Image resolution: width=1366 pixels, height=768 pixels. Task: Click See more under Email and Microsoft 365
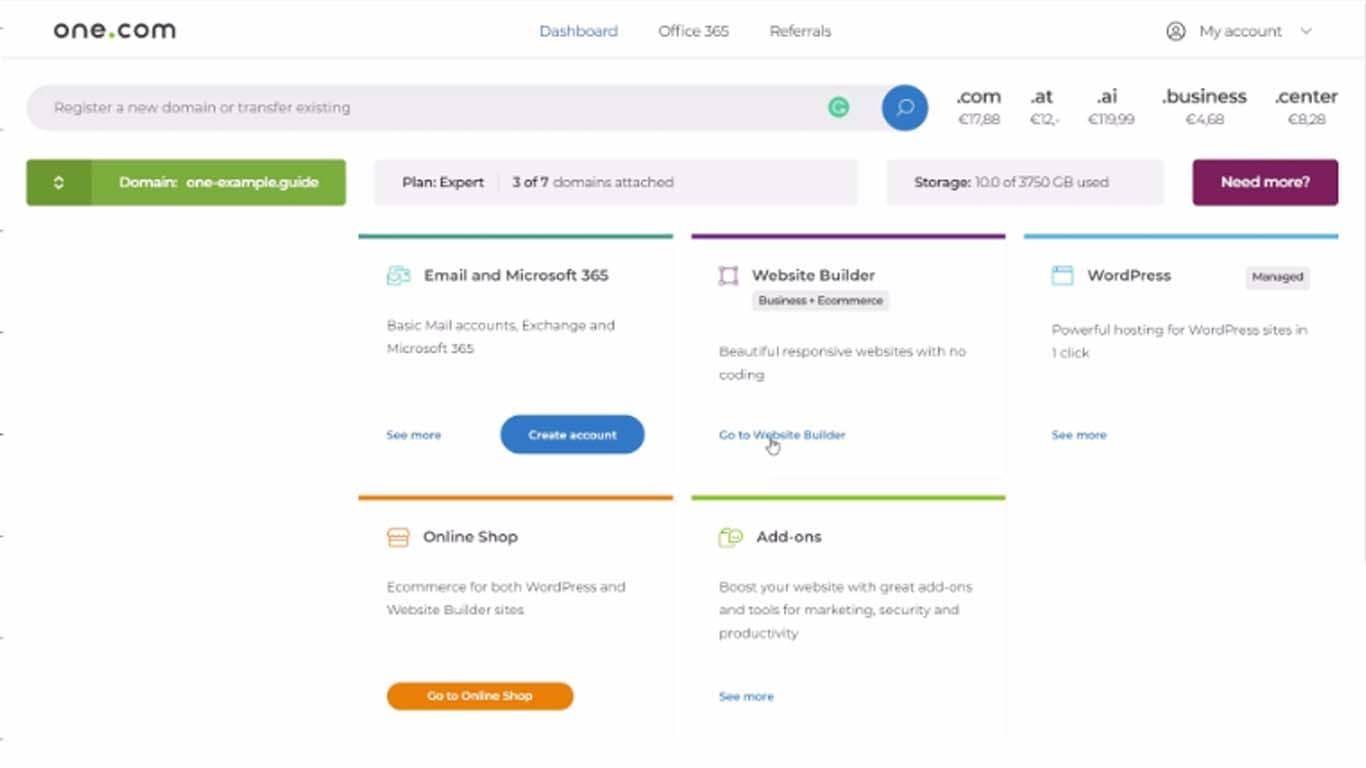coord(414,435)
